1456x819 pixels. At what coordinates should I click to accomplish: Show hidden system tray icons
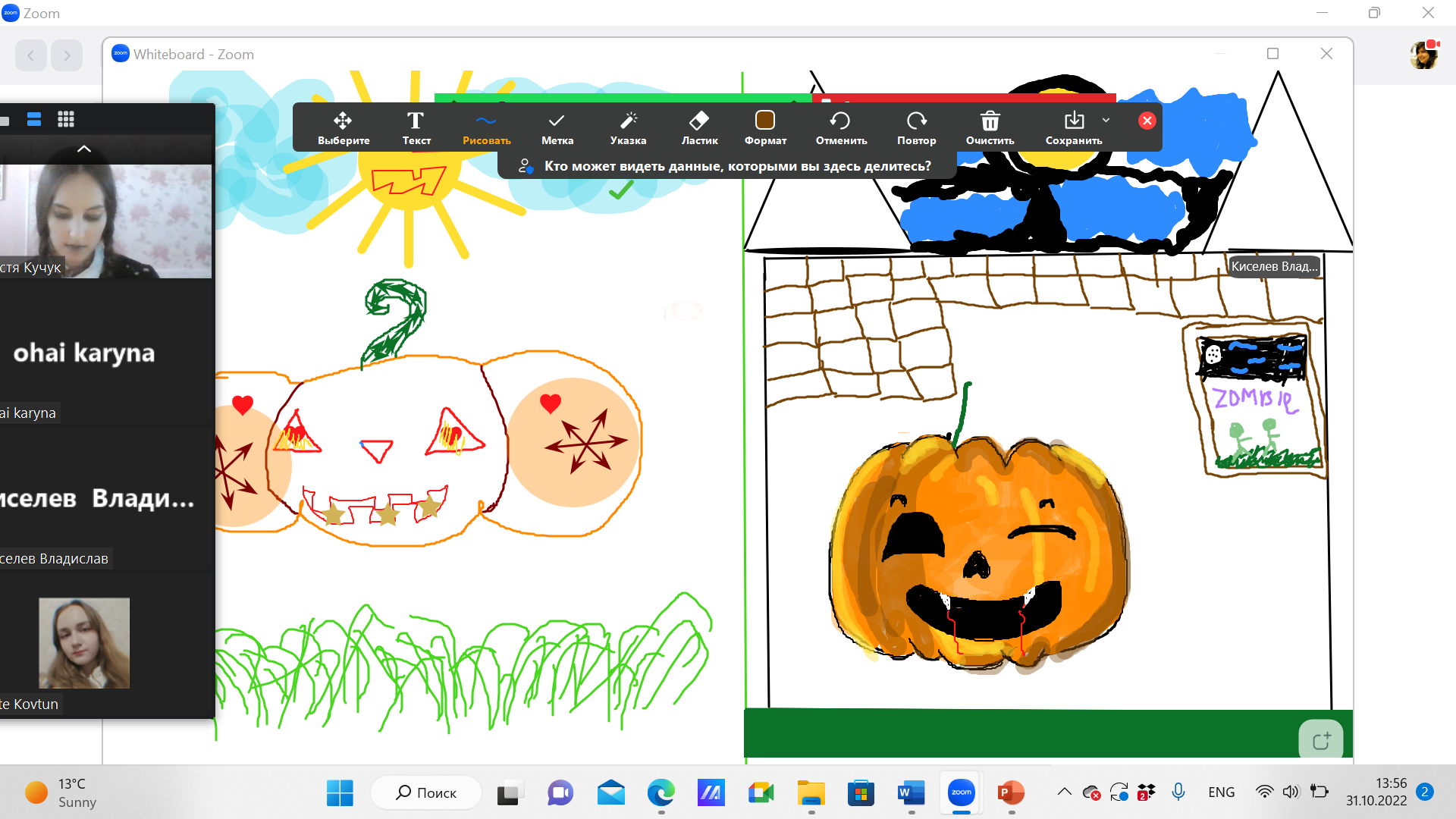tap(1064, 792)
